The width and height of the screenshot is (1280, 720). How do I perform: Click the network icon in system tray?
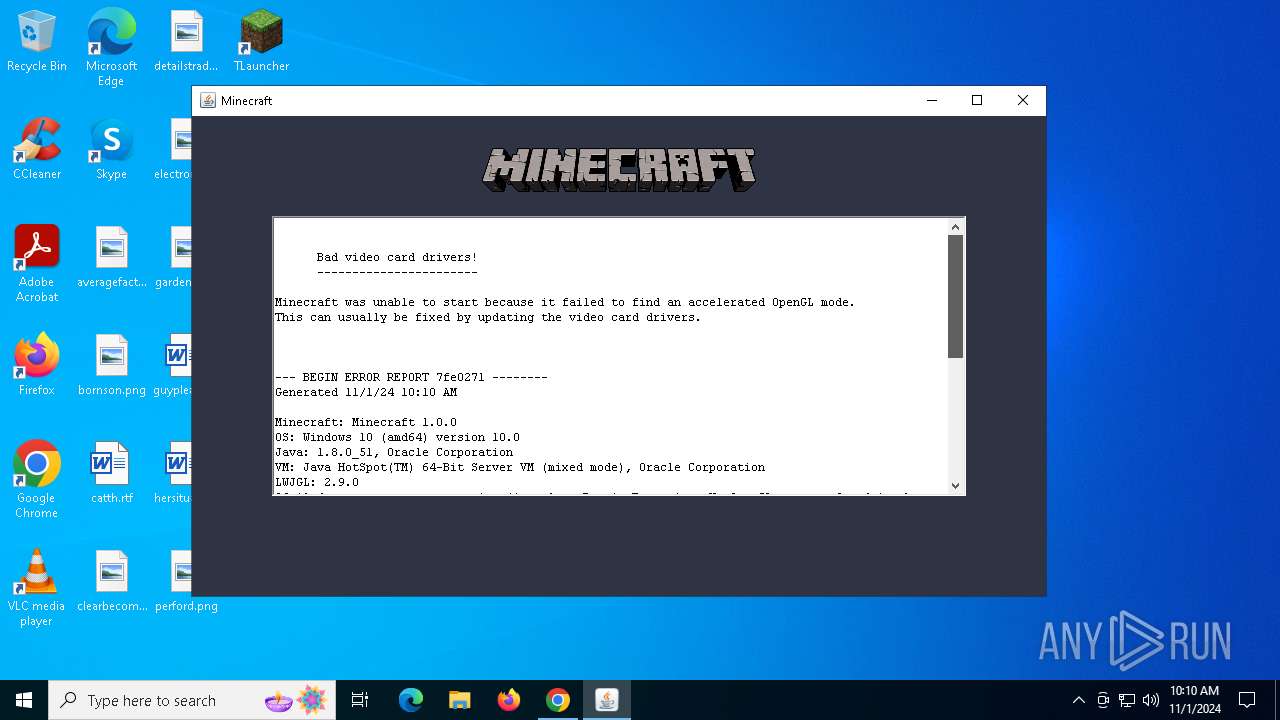pyautogui.click(x=1127, y=700)
